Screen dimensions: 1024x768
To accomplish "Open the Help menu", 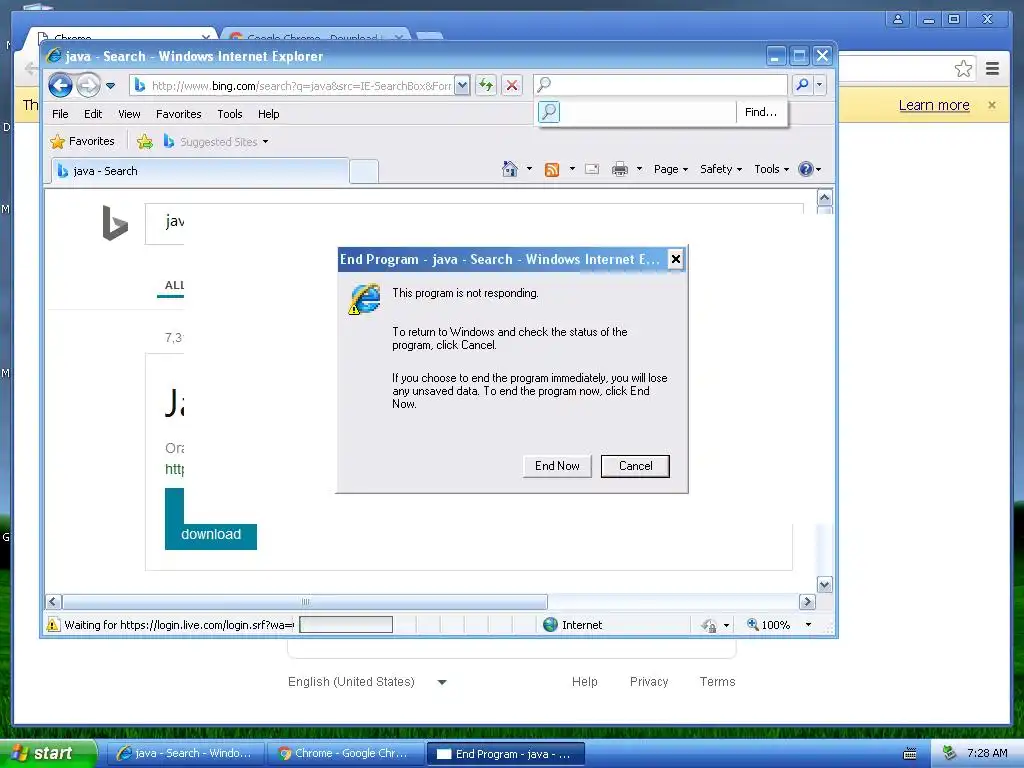I will tap(268, 114).
